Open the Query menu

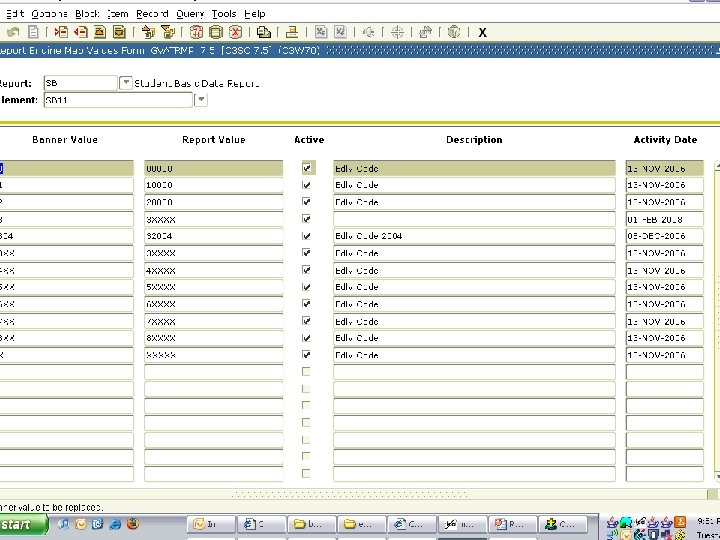[190, 14]
